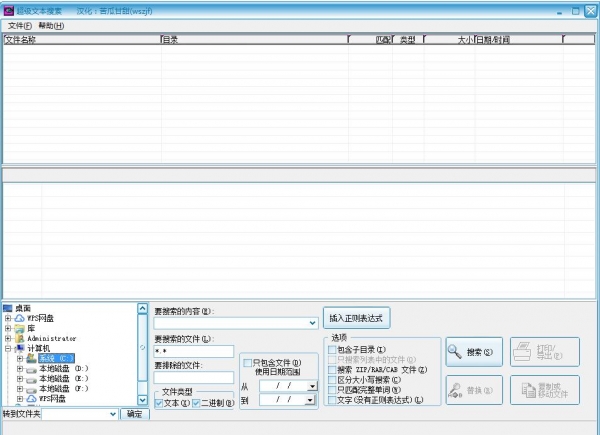Uncheck the 文本 file type checkbox

(x=159, y=403)
